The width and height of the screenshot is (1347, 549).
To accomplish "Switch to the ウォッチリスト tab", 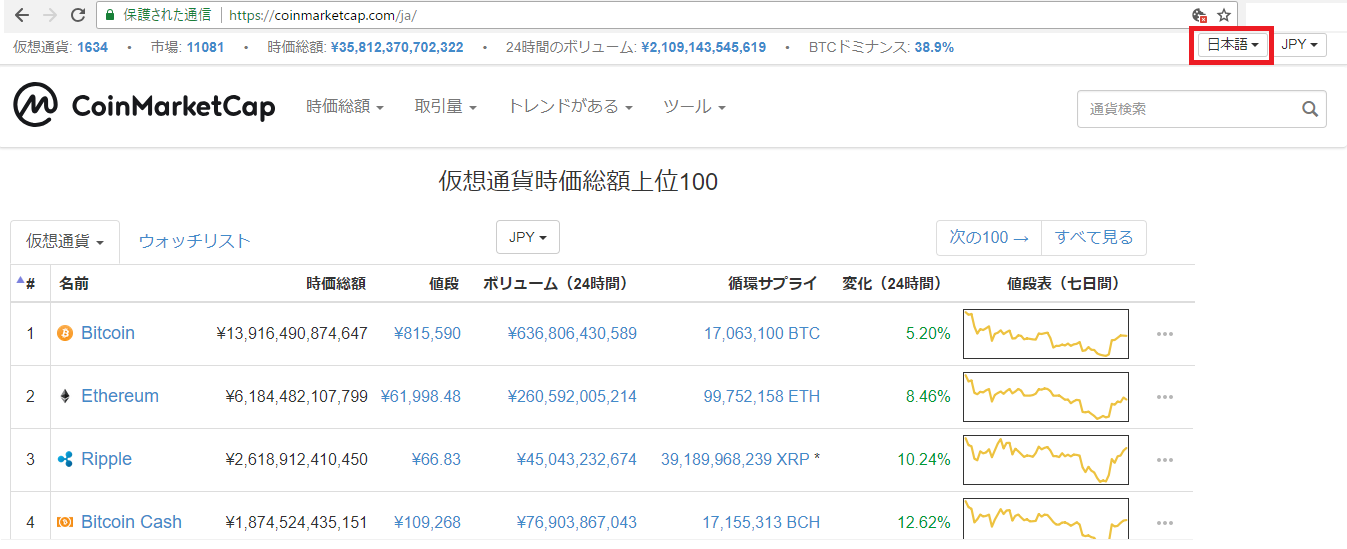I will coord(194,241).
